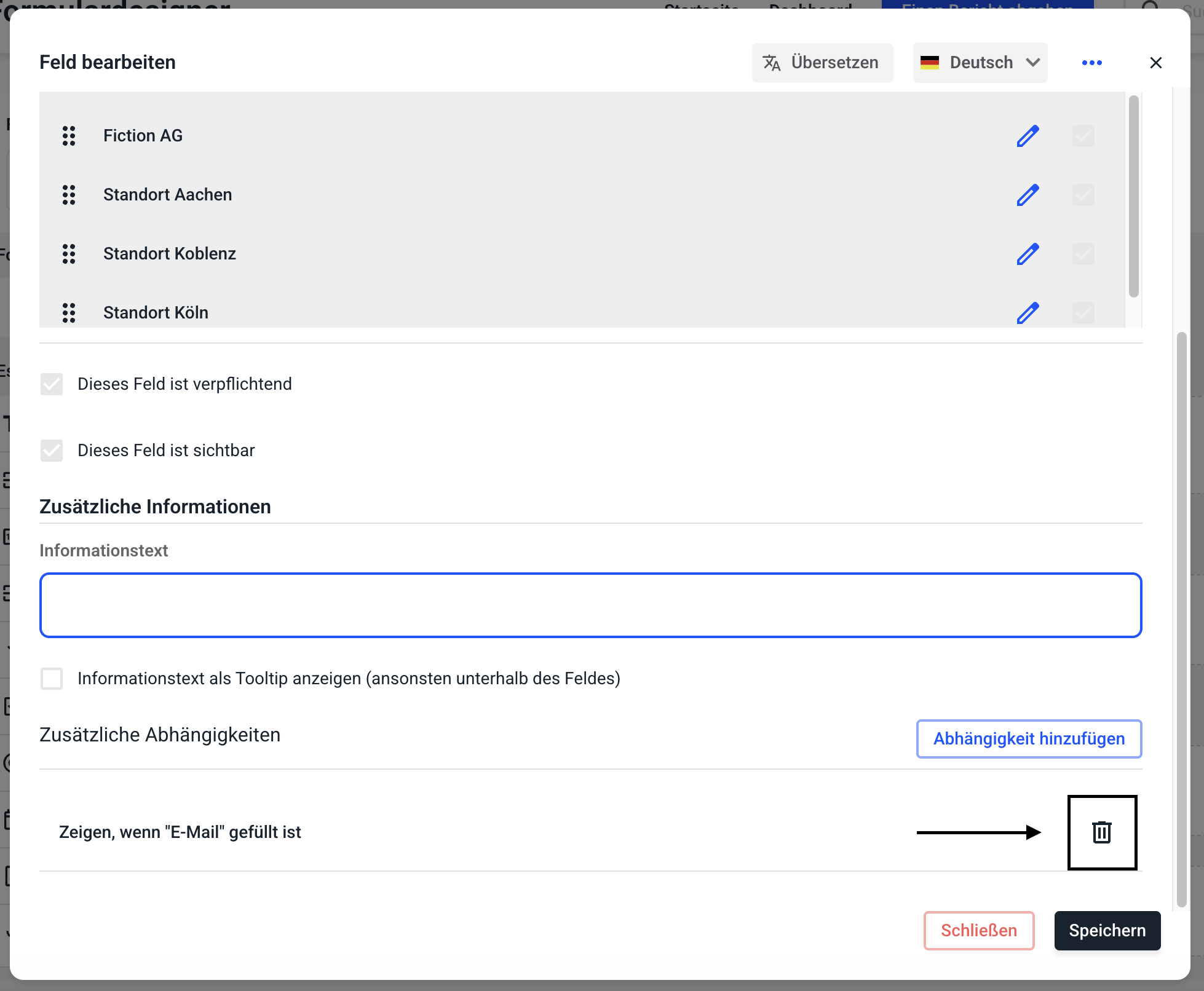Delete the E-Mail dependency with the trash icon
This screenshot has height=991, width=1204.
coord(1101,832)
